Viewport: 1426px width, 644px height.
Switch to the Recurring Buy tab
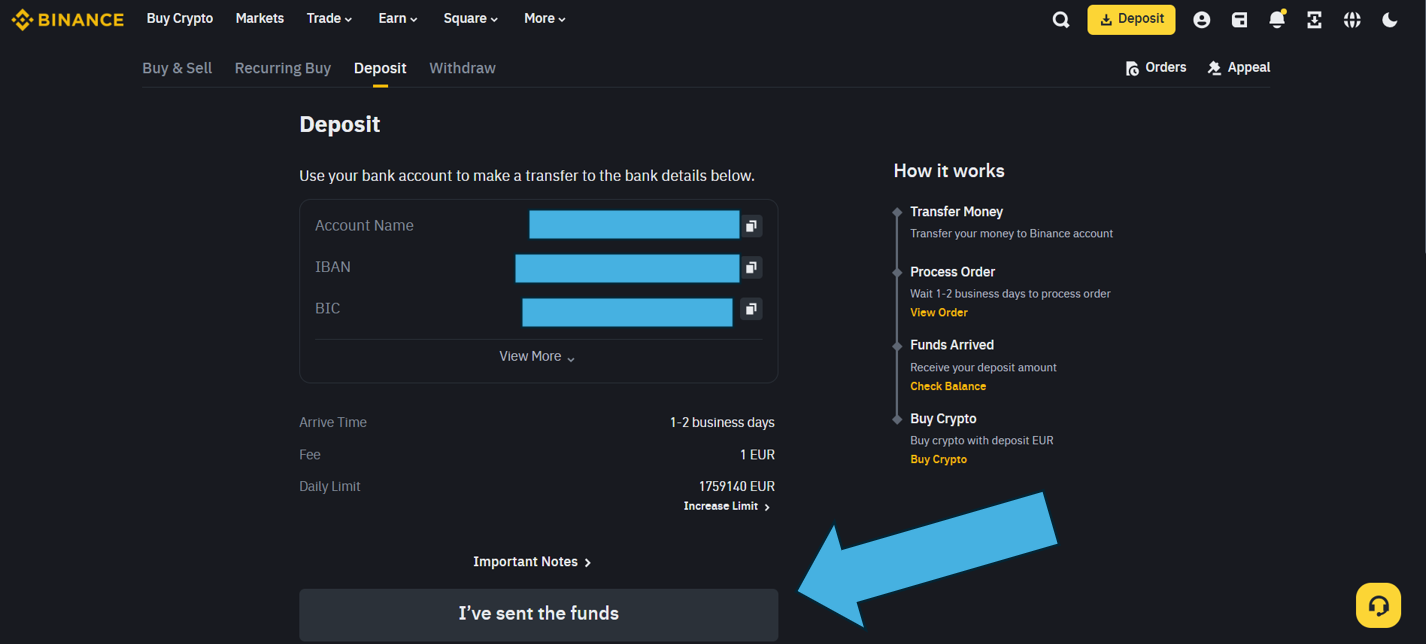282,68
